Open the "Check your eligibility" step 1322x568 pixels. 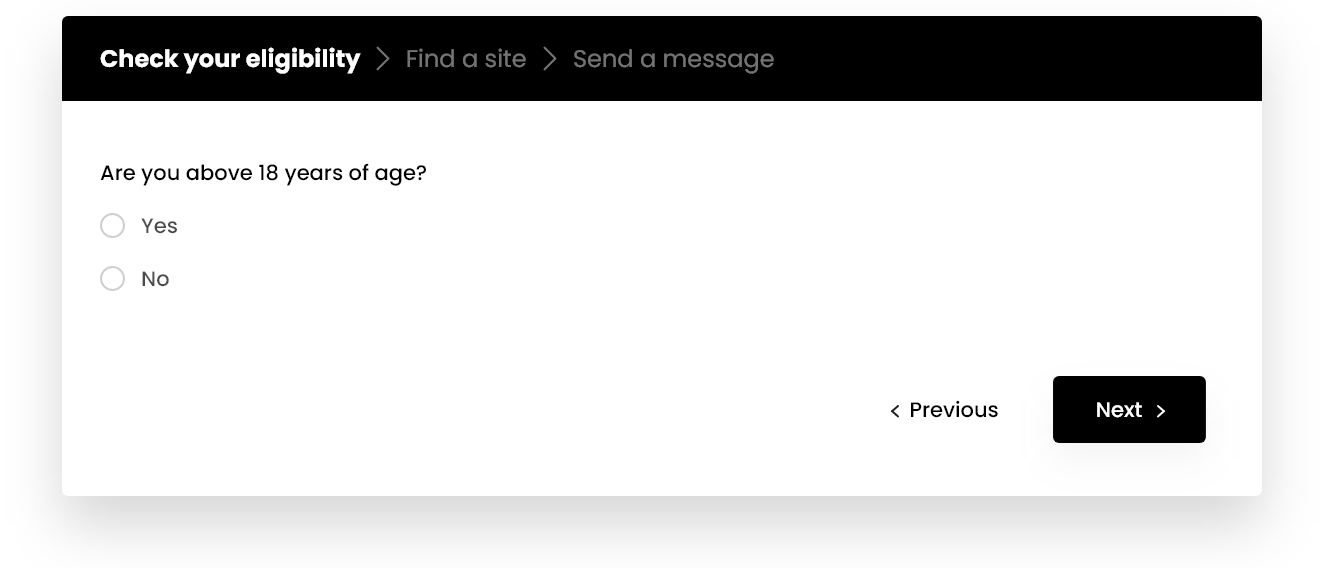tap(230, 59)
